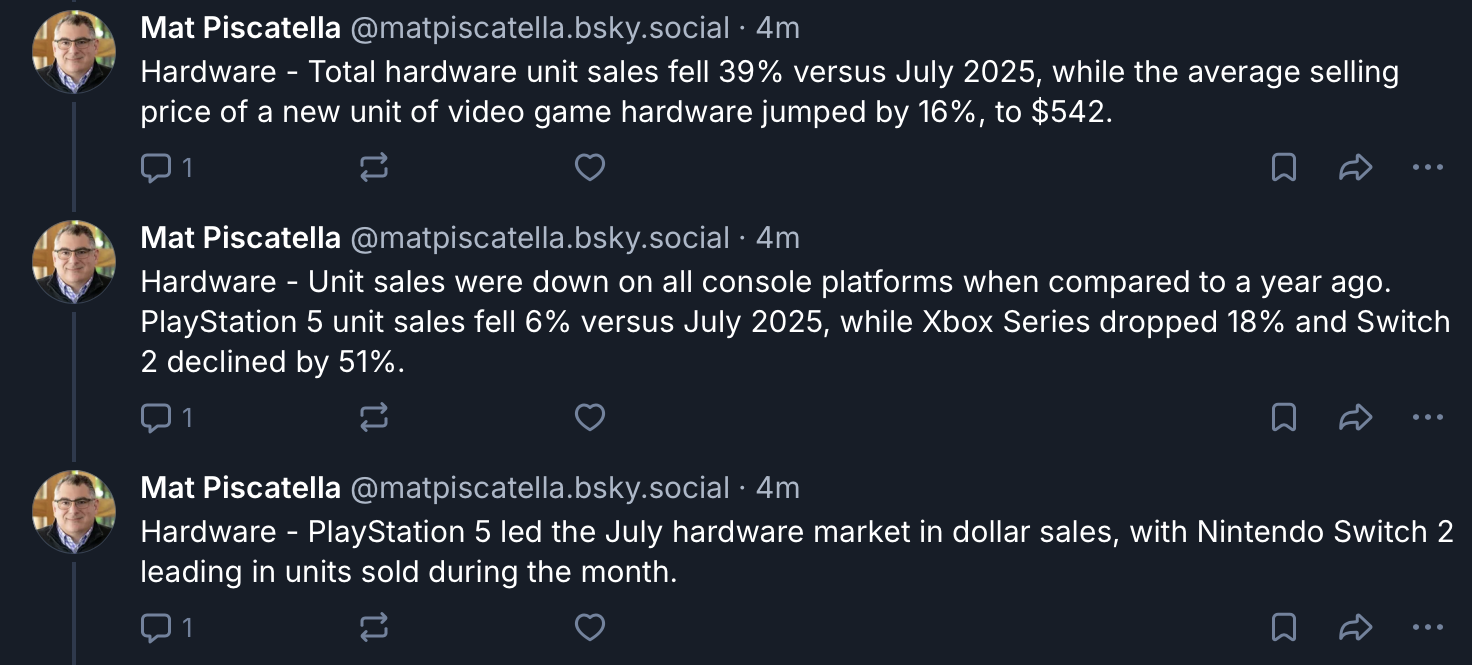The height and width of the screenshot is (665, 1472).
Task: Open Mat Piscatella's avatar on the third post
Action: point(74,511)
